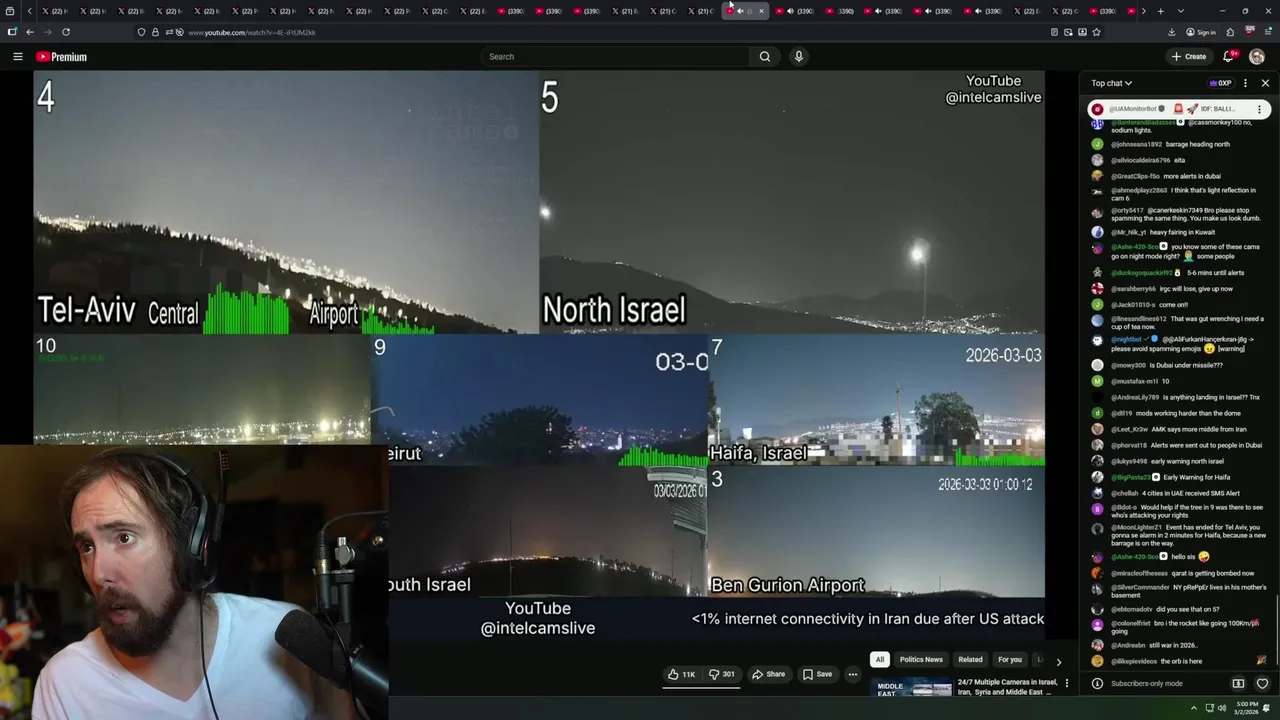
Task: Open a new browser tab
Action: point(1160,11)
